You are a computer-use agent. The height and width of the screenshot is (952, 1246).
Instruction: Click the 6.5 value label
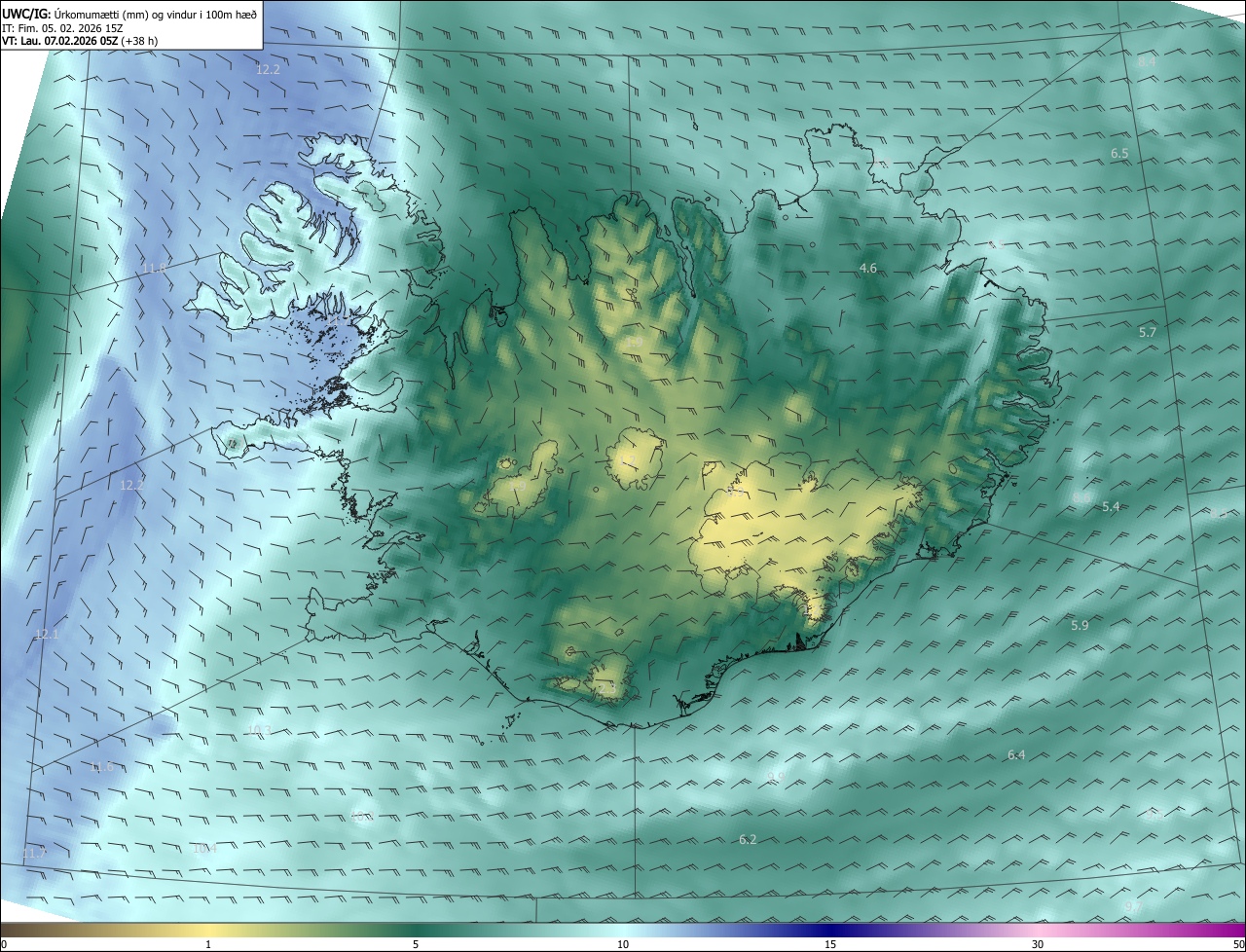[1119, 154]
